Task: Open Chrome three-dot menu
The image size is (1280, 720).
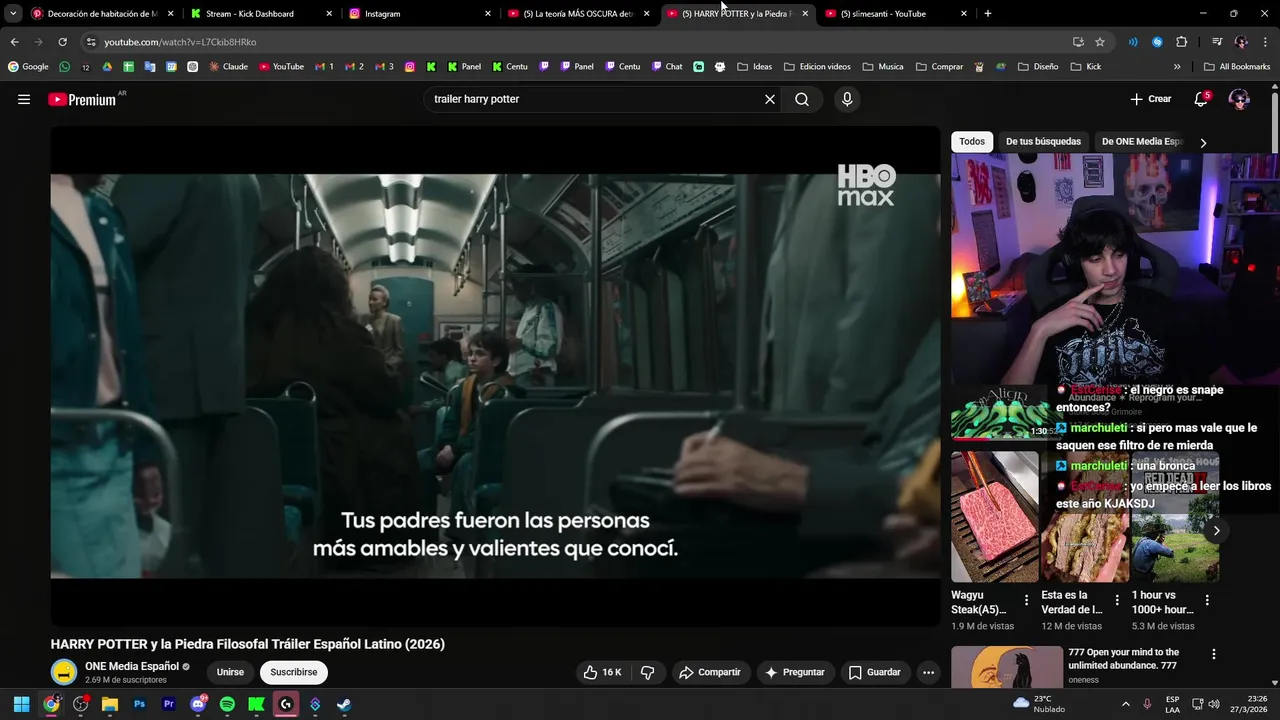Action: (1265, 42)
